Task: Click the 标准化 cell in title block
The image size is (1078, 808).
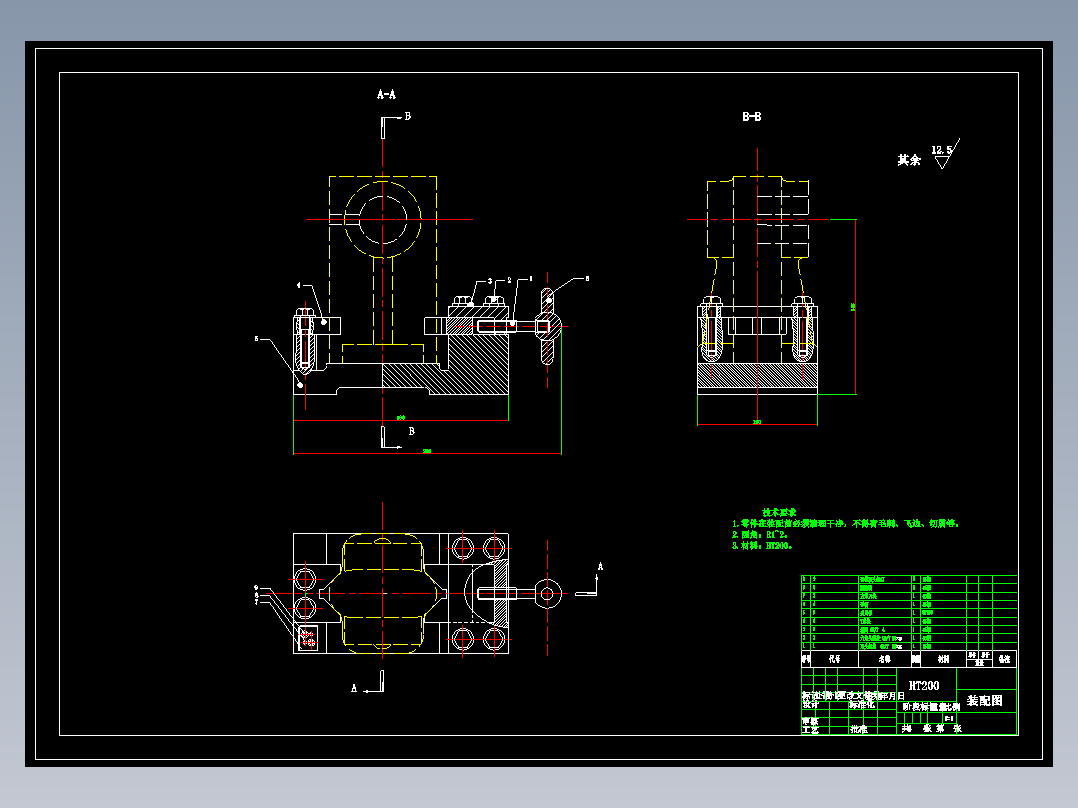Action: (861, 705)
